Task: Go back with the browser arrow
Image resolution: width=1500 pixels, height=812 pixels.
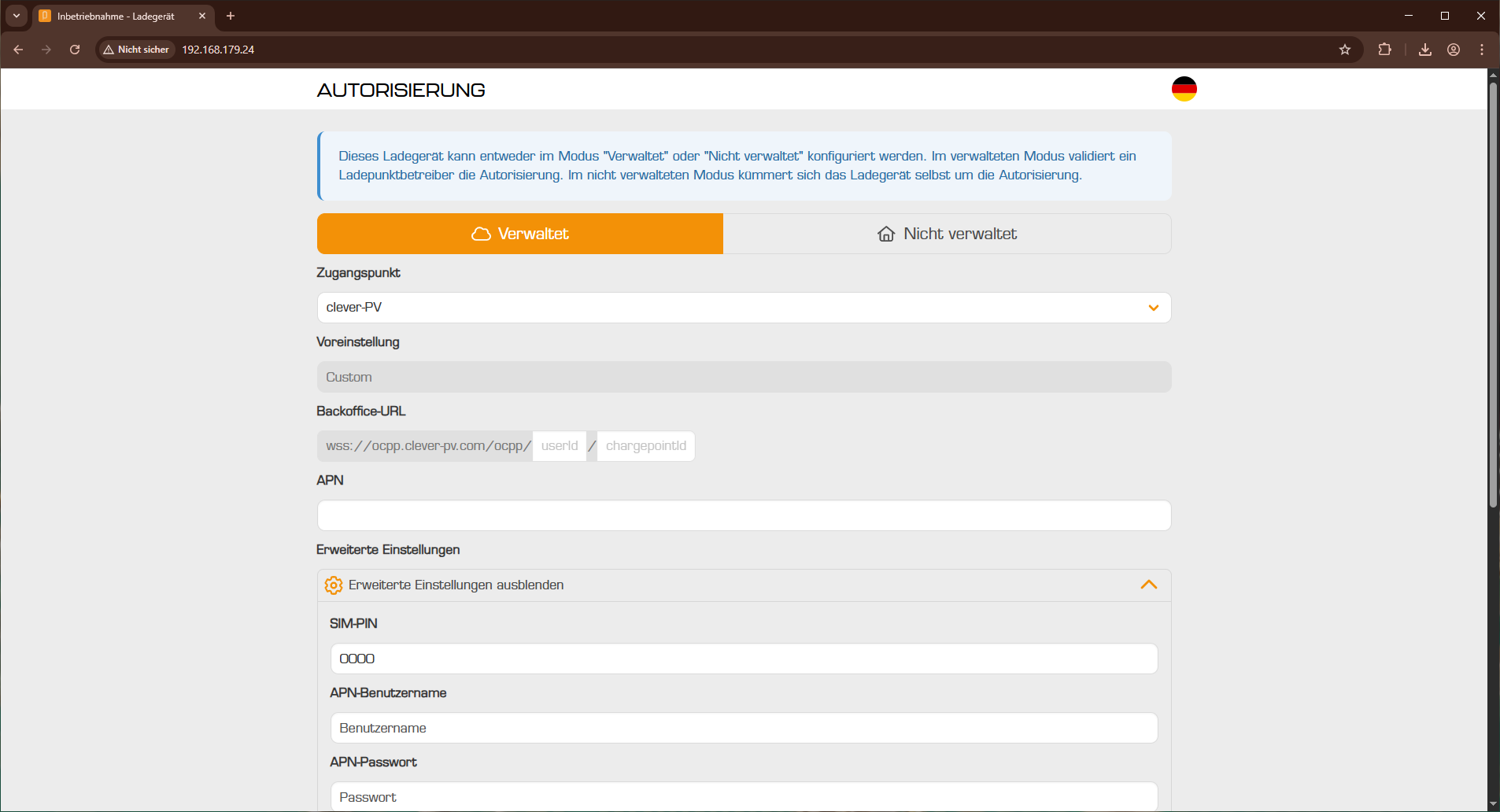Action: [18, 50]
